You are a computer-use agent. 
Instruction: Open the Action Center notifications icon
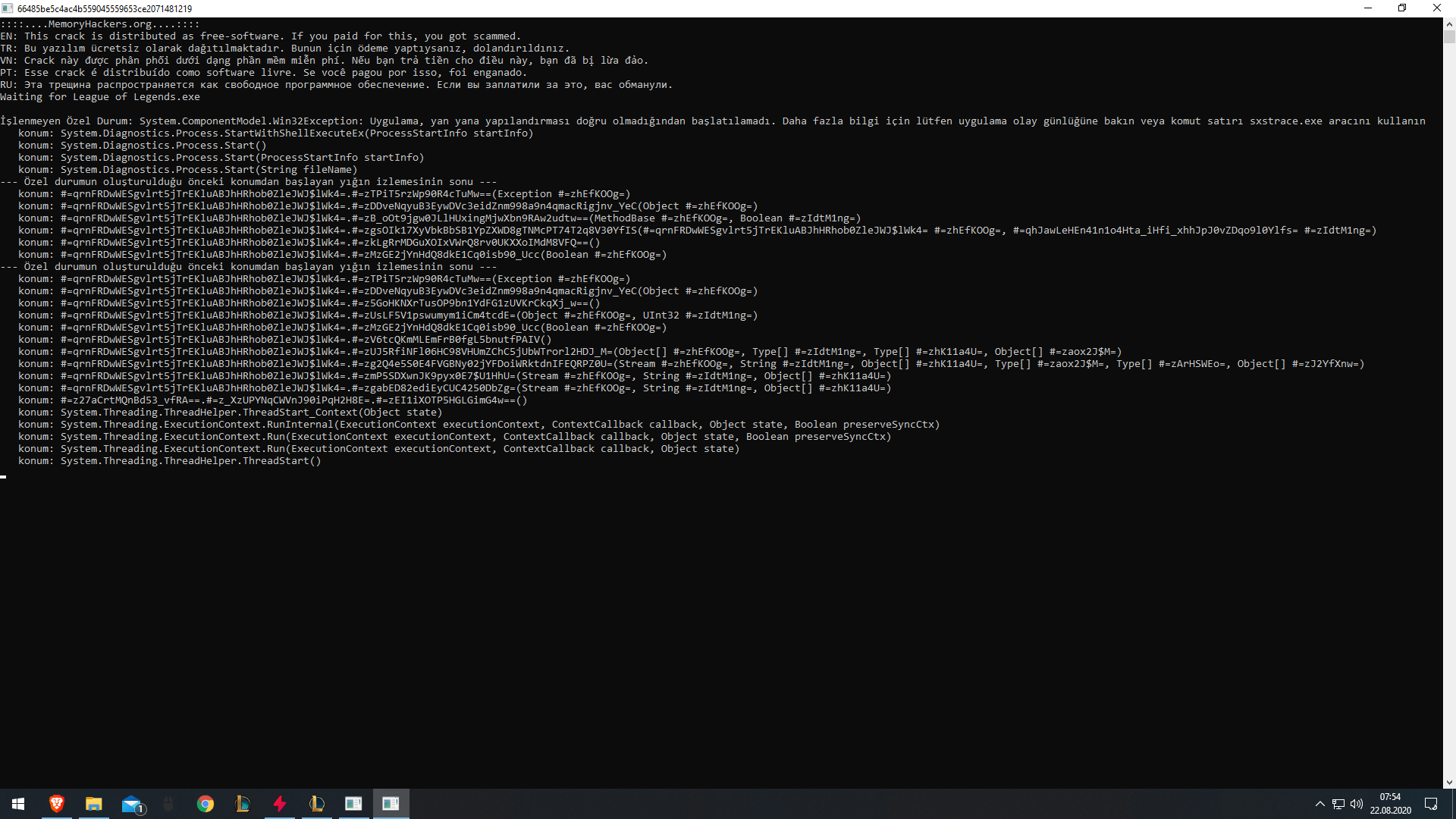tap(1431, 804)
